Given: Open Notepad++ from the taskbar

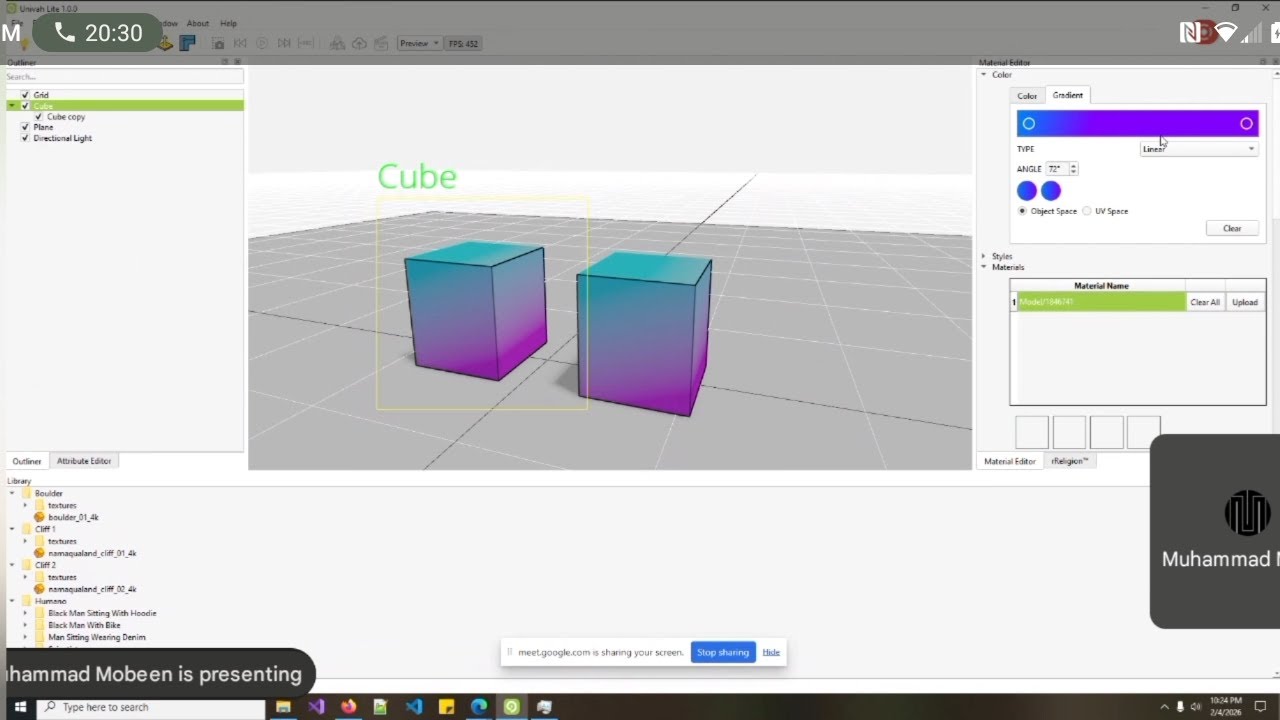Looking at the screenshot, I should click(381, 707).
